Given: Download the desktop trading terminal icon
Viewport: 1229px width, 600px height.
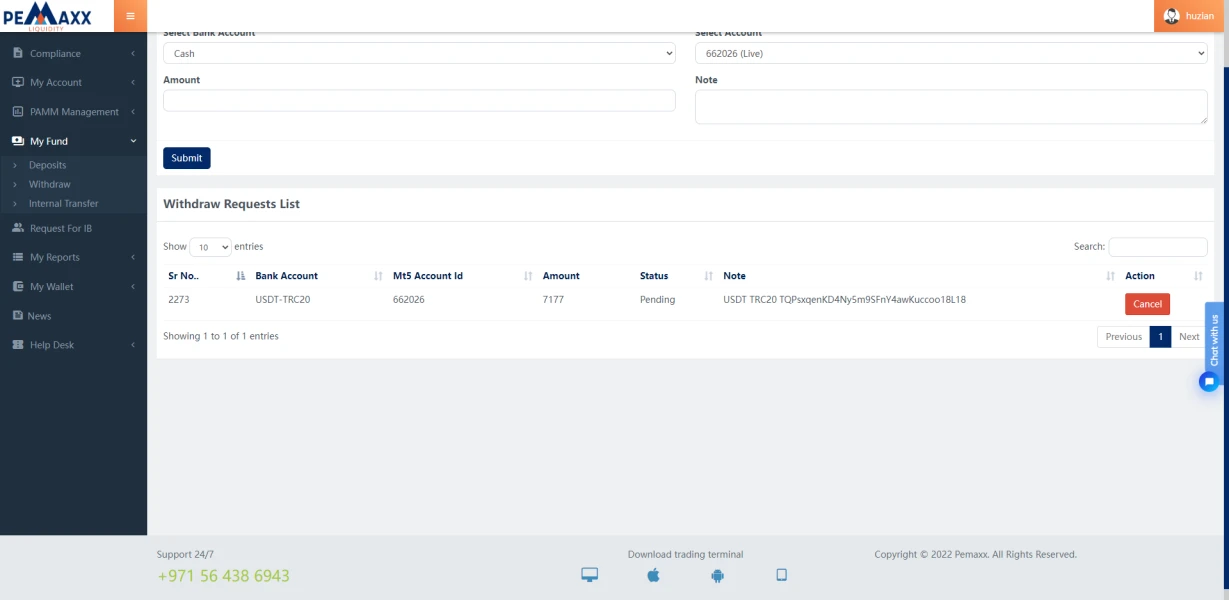Looking at the screenshot, I should point(590,575).
